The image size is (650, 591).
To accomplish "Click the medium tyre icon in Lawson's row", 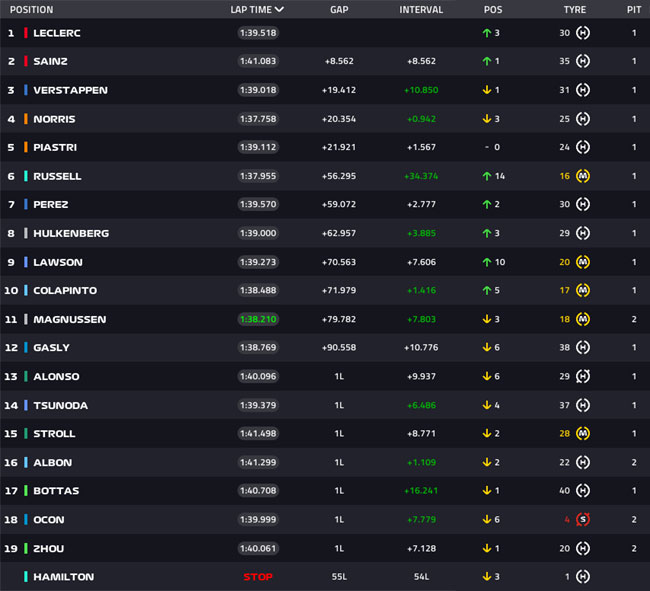I will [583, 262].
